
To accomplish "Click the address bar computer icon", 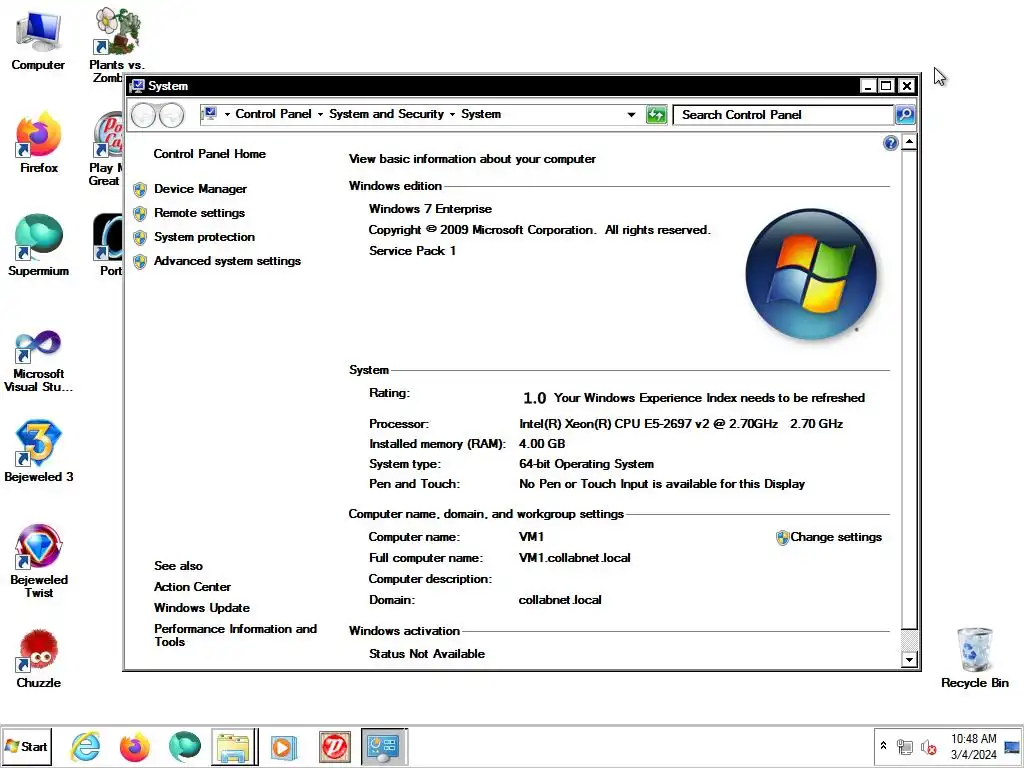I will click(x=210, y=114).
